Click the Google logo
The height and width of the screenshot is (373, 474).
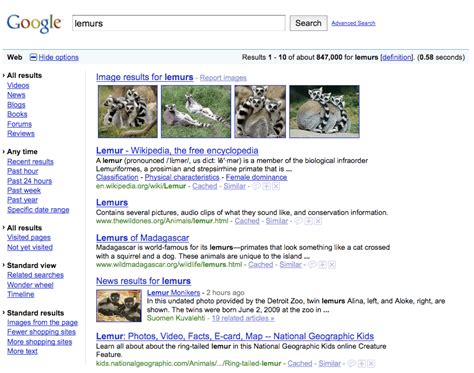[x=34, y=23]
